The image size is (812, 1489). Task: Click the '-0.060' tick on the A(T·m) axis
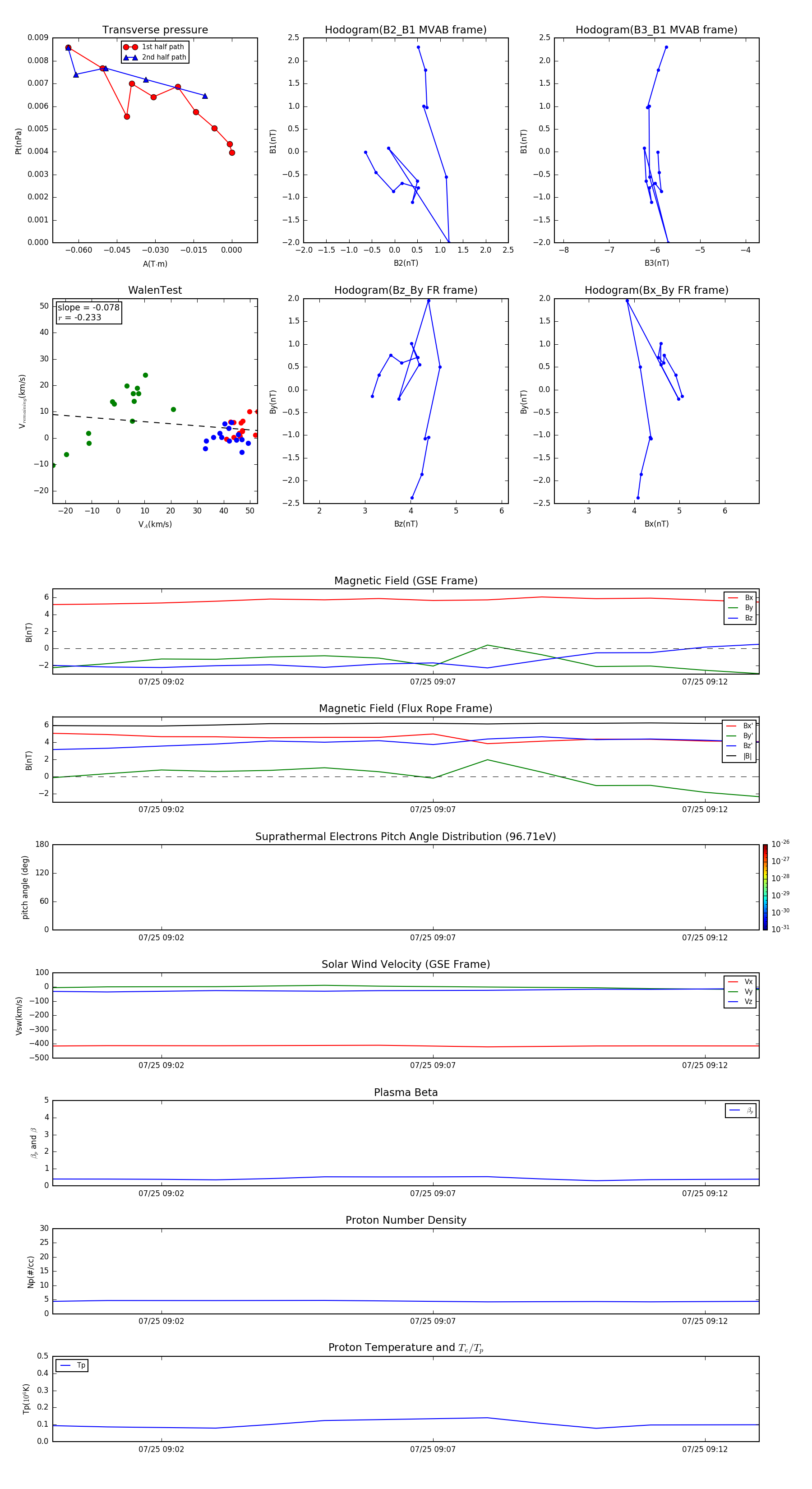pos(78,250)
